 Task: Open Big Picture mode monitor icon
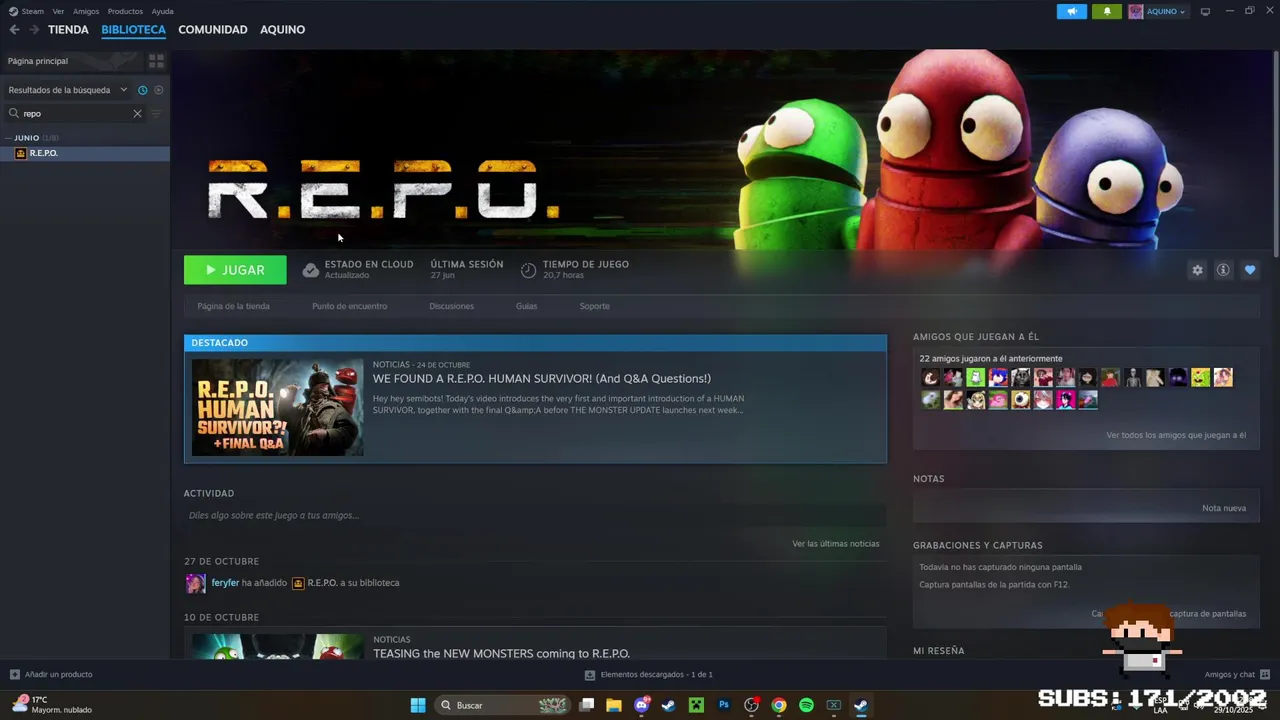(x=1205, y=12)
